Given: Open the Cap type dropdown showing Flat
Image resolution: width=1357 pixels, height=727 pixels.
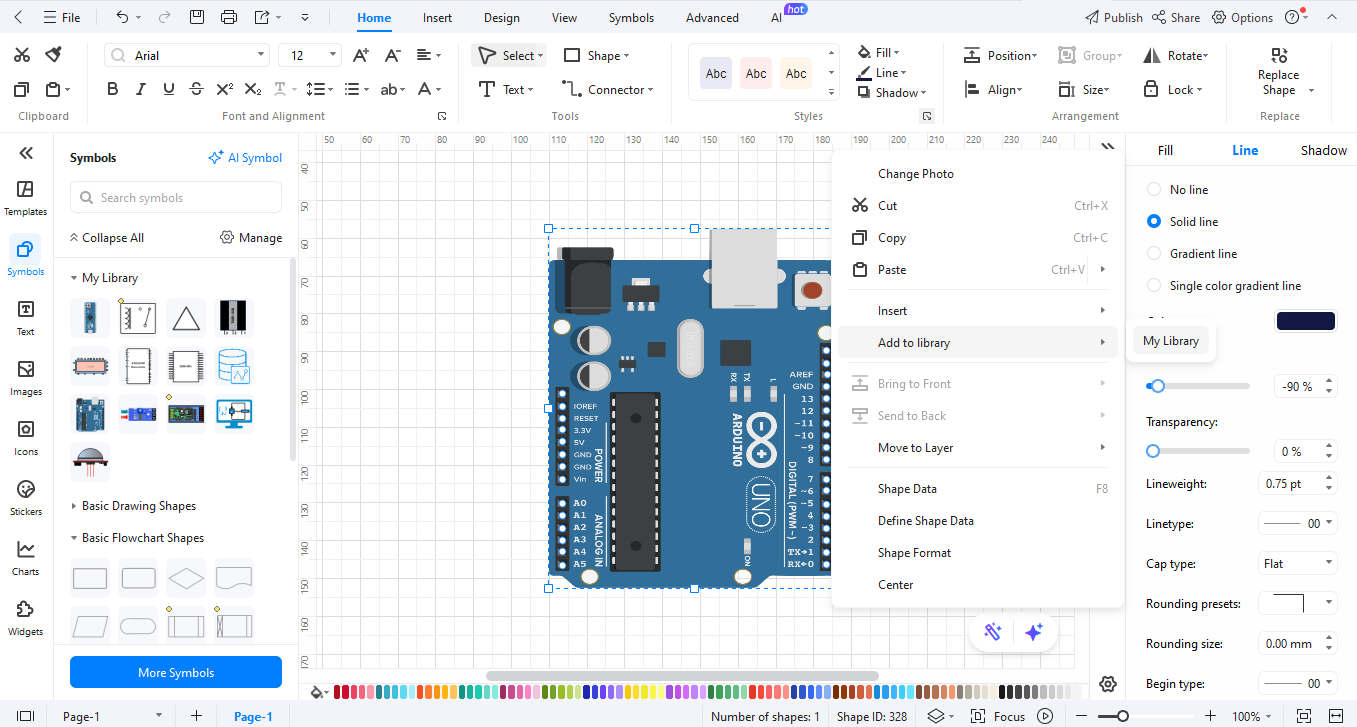Looking at the screenshot, I should click(1297, 563).
